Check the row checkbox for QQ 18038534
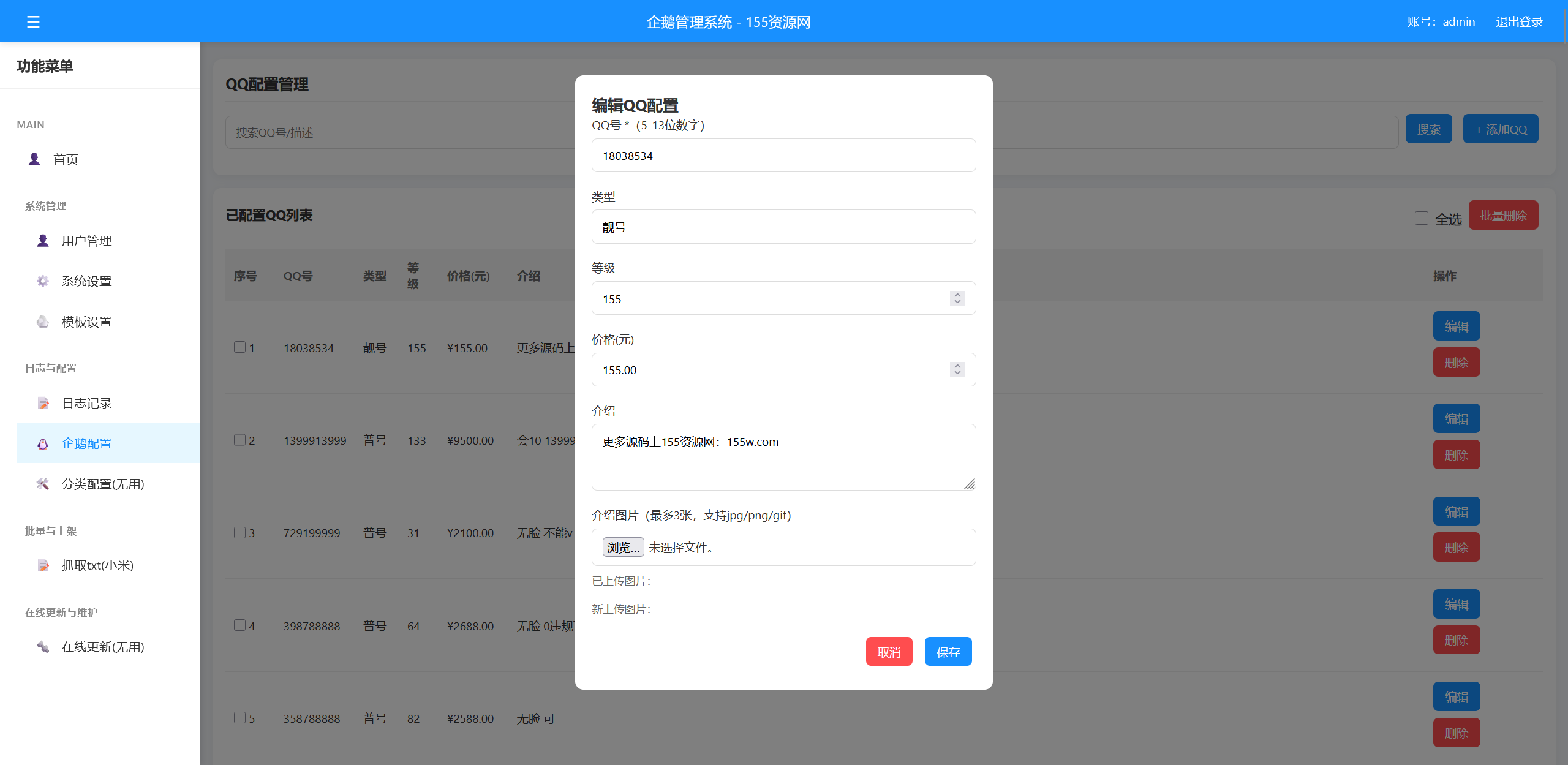Viewport: 1568px width, 765px height. 239,347
